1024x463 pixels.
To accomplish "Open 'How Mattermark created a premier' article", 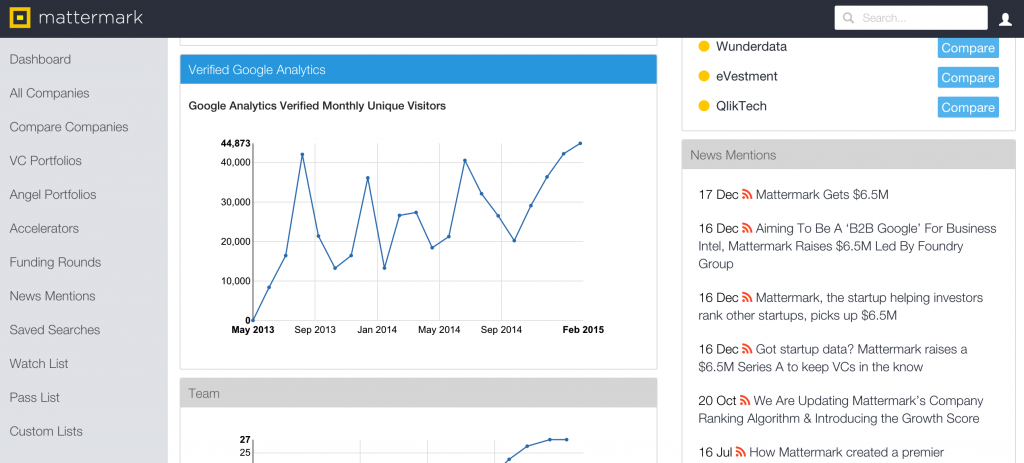I will pyautogui.click(x=847, y=452).
